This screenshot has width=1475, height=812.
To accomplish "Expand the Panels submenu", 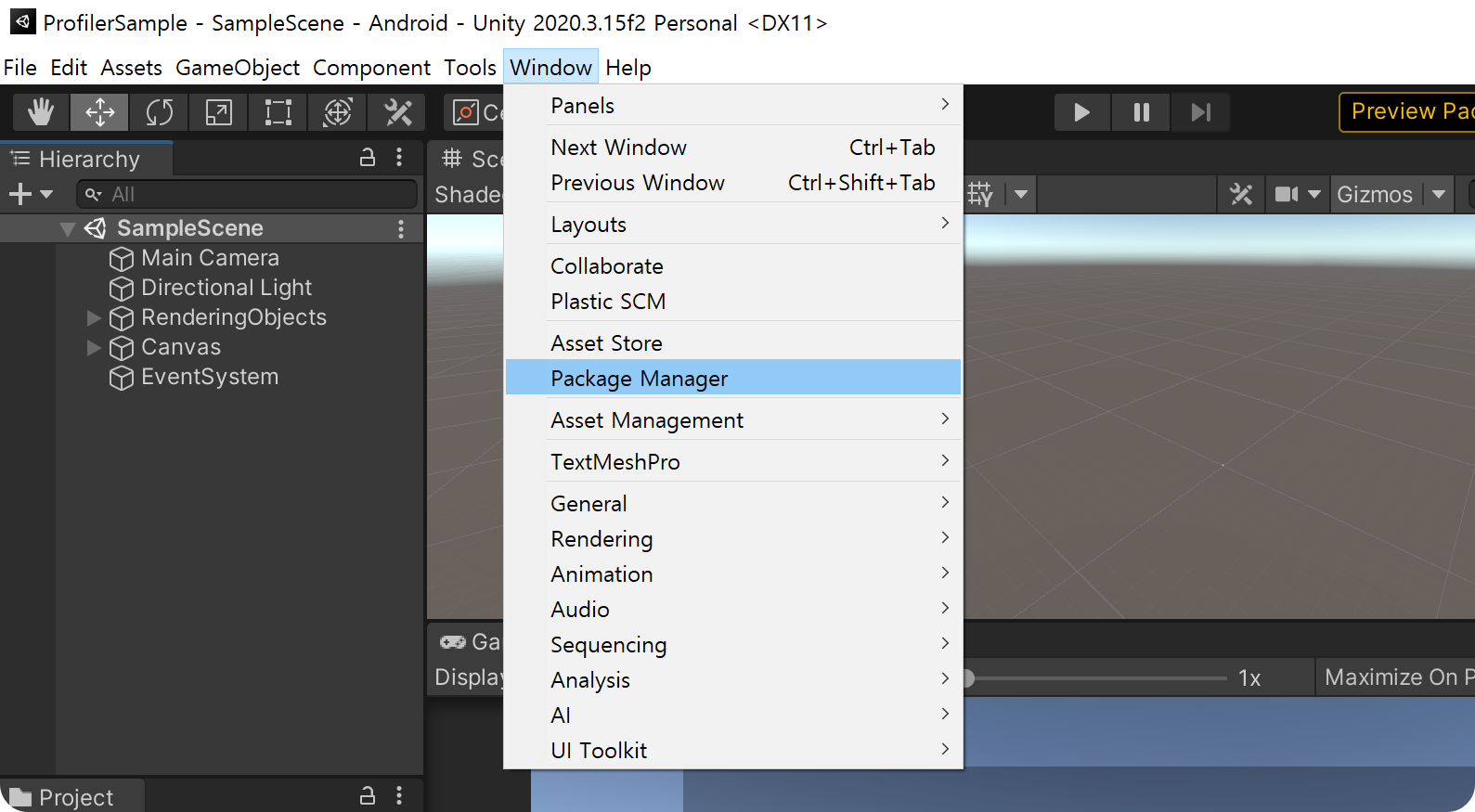I will point(733,106).
